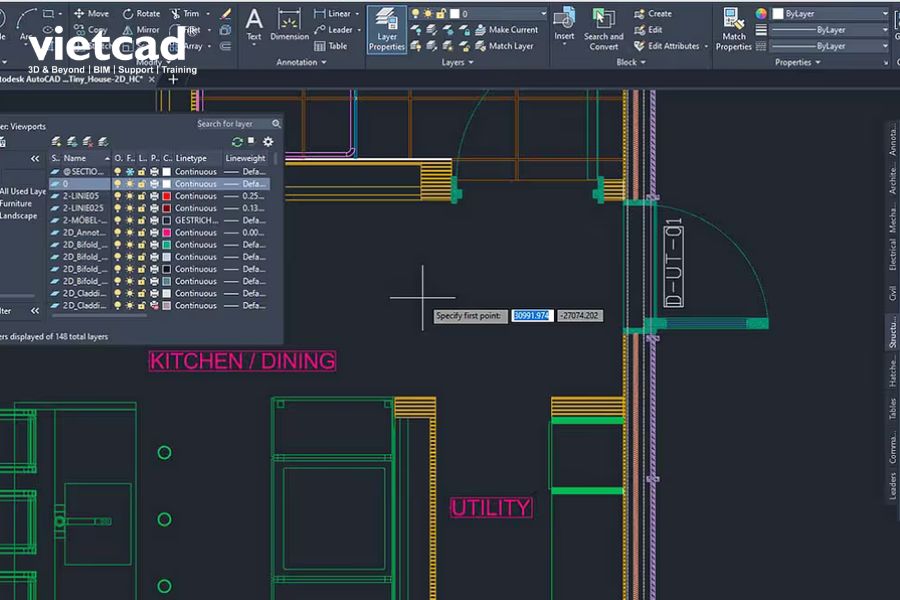Click the Search for layer field
The height and width of the screenshot is (600, 900).
[232, 123]
